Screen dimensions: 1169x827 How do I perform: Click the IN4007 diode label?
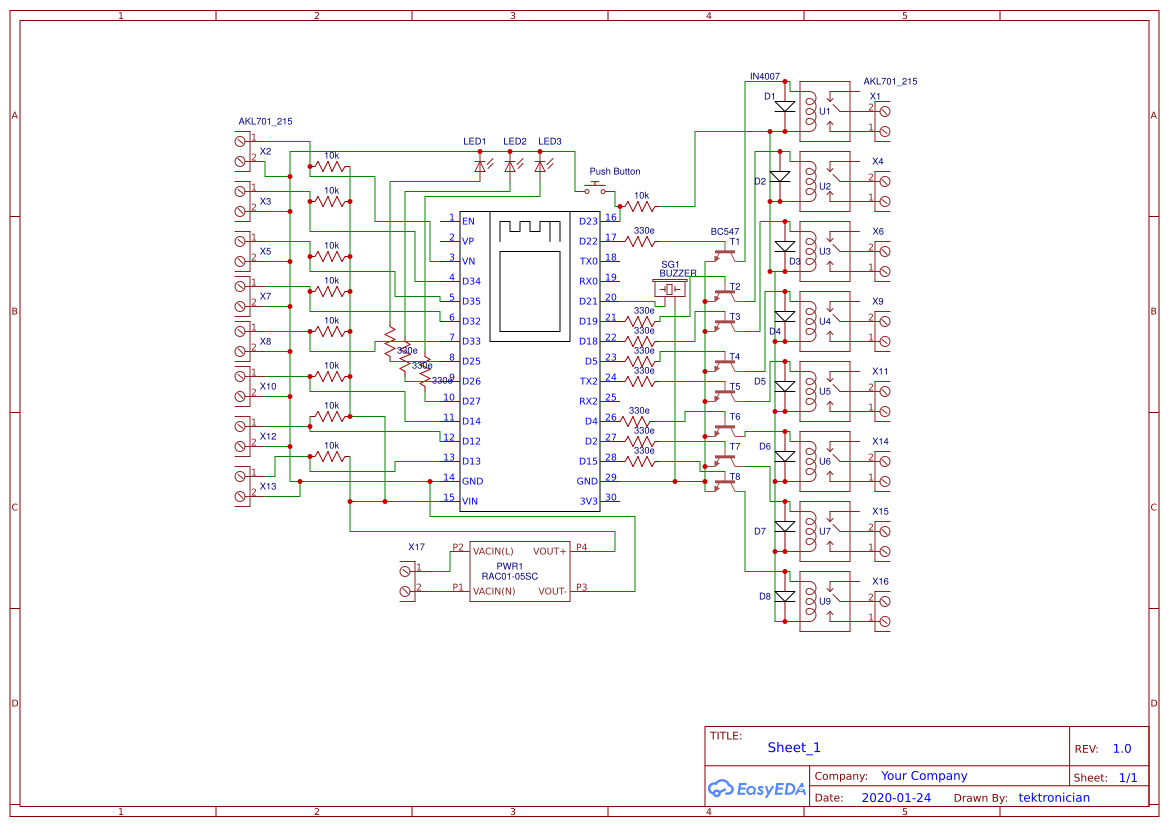tap(765, 76)
